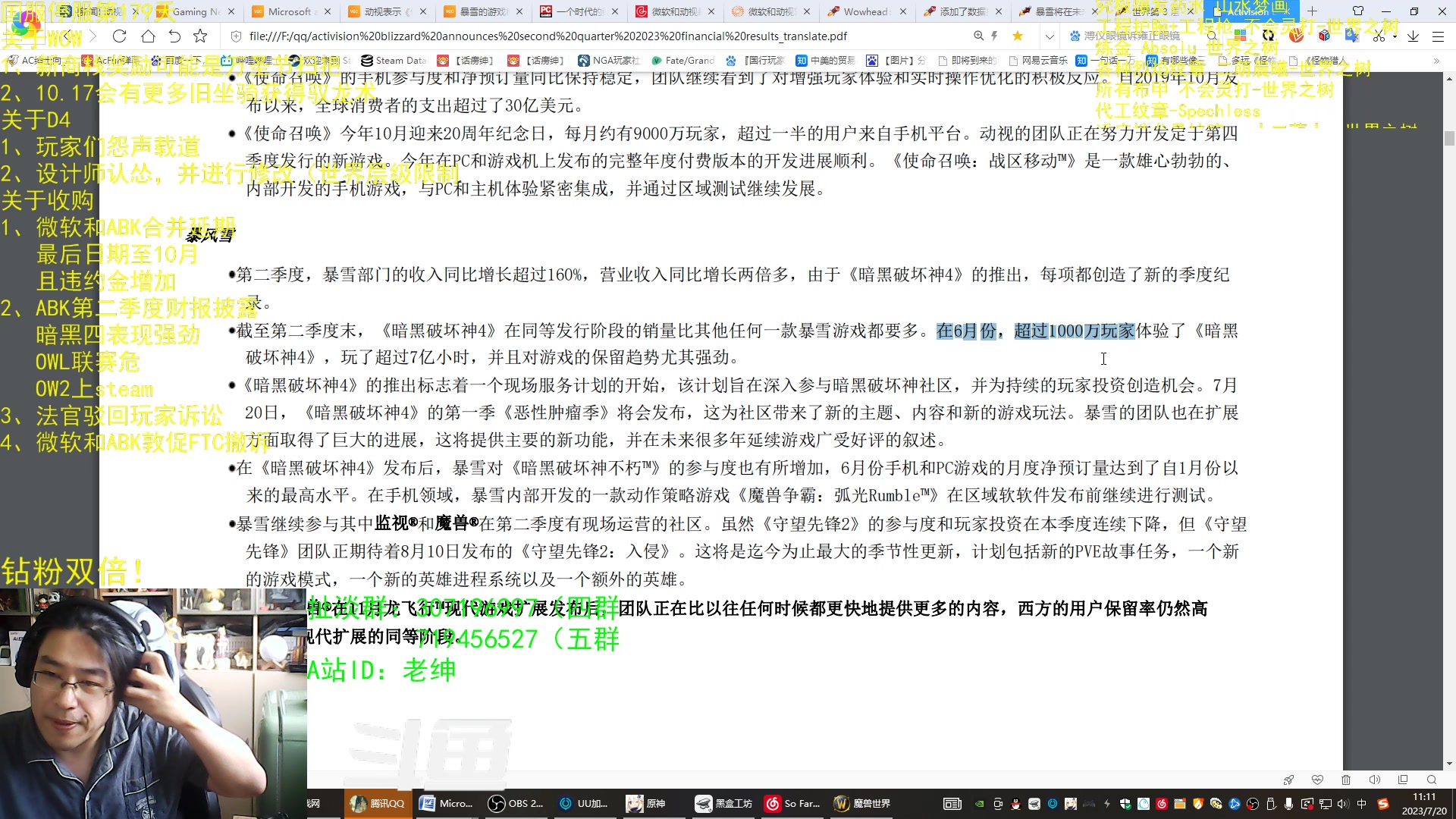
Task: Open OBS Studio from the taskbar
Action: [x=516, y=803]
